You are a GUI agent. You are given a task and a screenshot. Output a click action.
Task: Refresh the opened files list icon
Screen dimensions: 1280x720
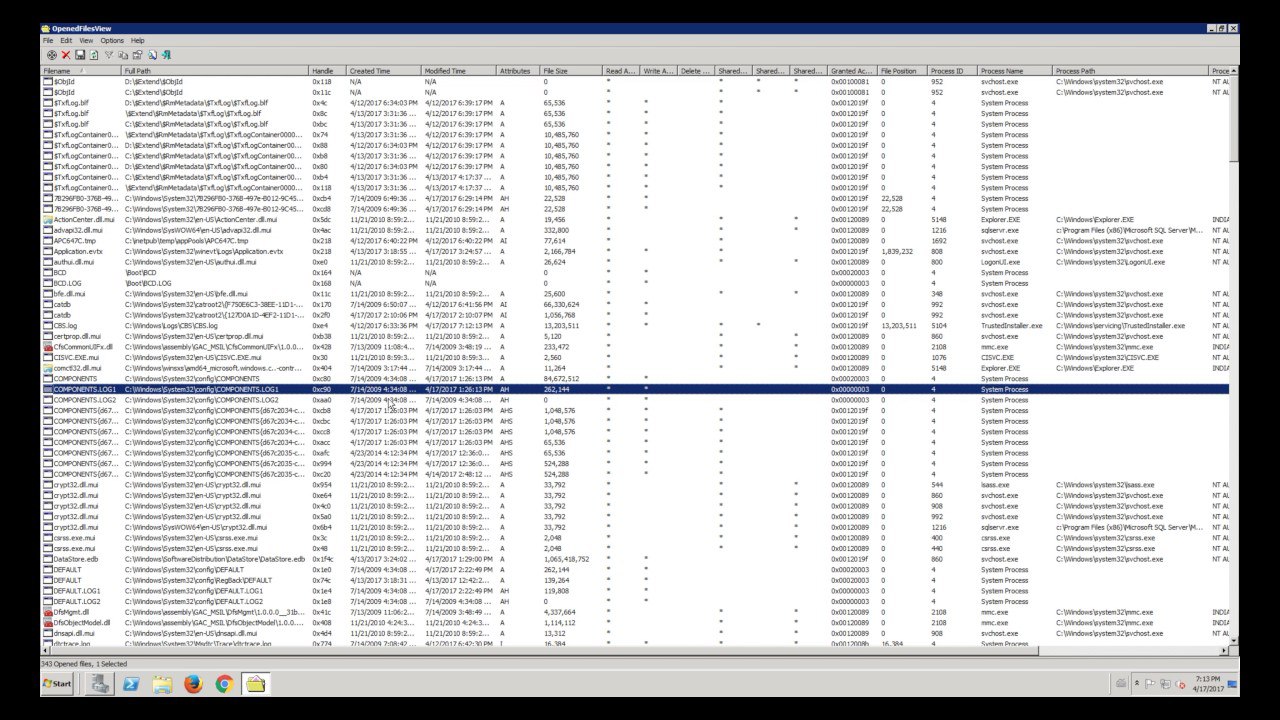tap(94, 55)
